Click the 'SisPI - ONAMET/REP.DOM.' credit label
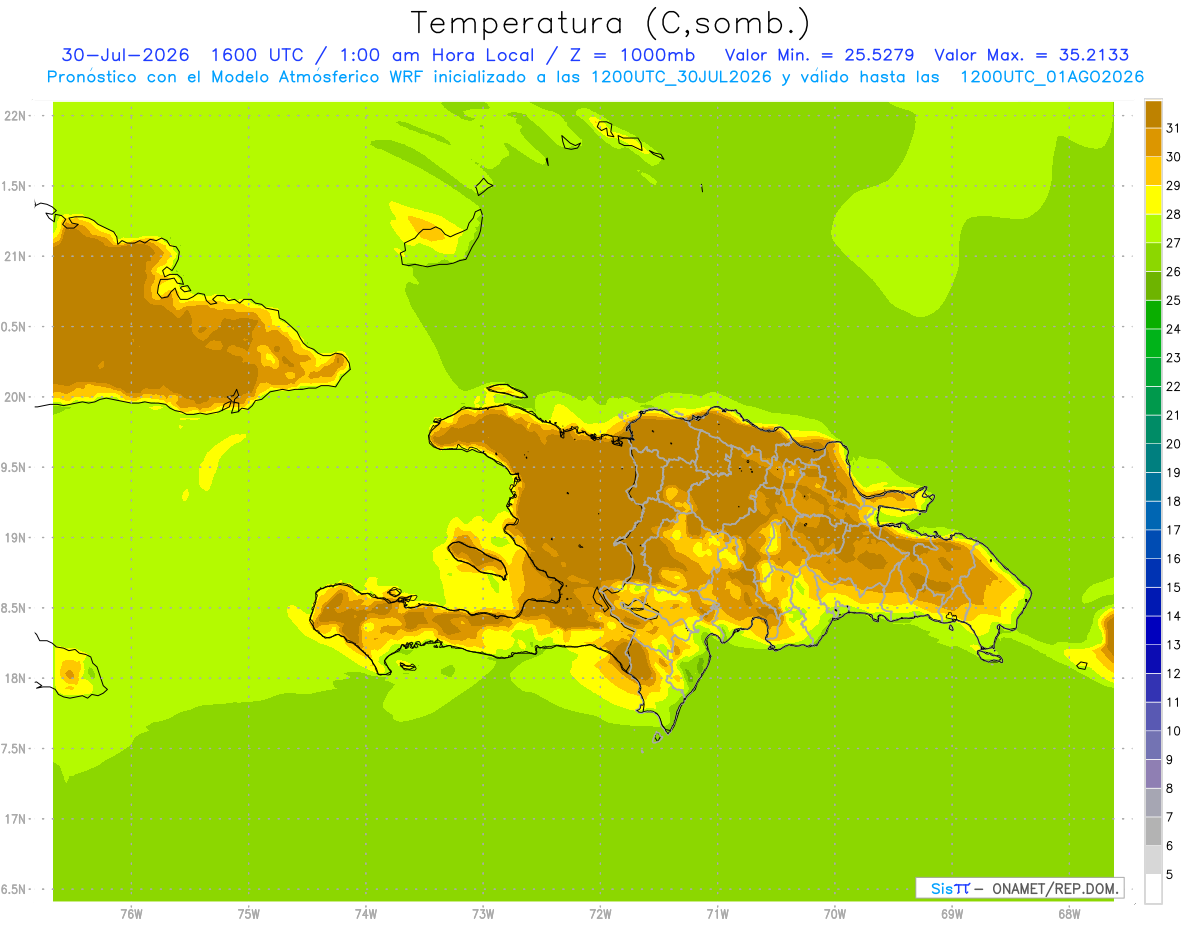Image resolution: width=1200 pixels, height=927 pixels. click(1019, 888)
